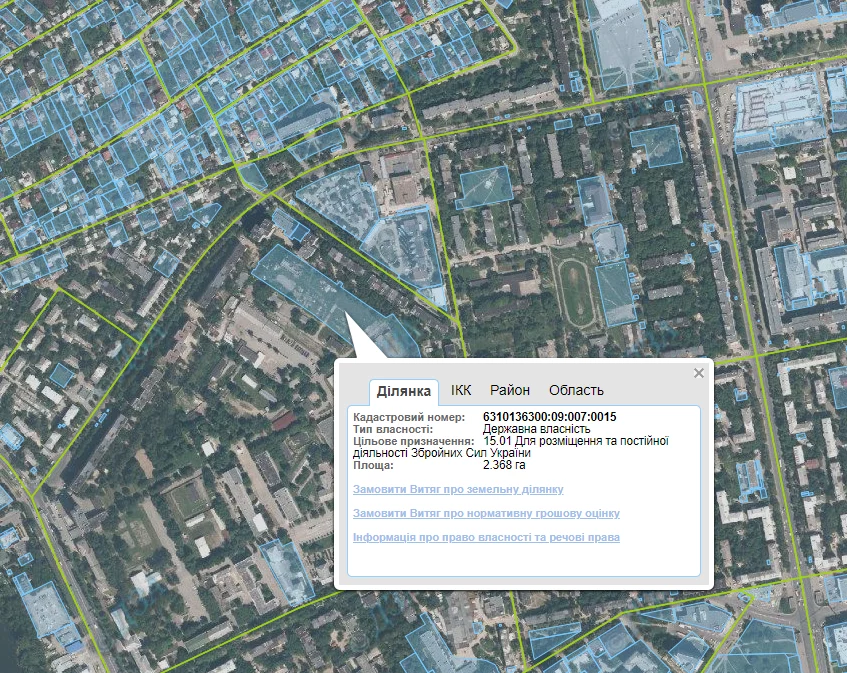Click the 15.01 Для розміщення purpose text

511,447
